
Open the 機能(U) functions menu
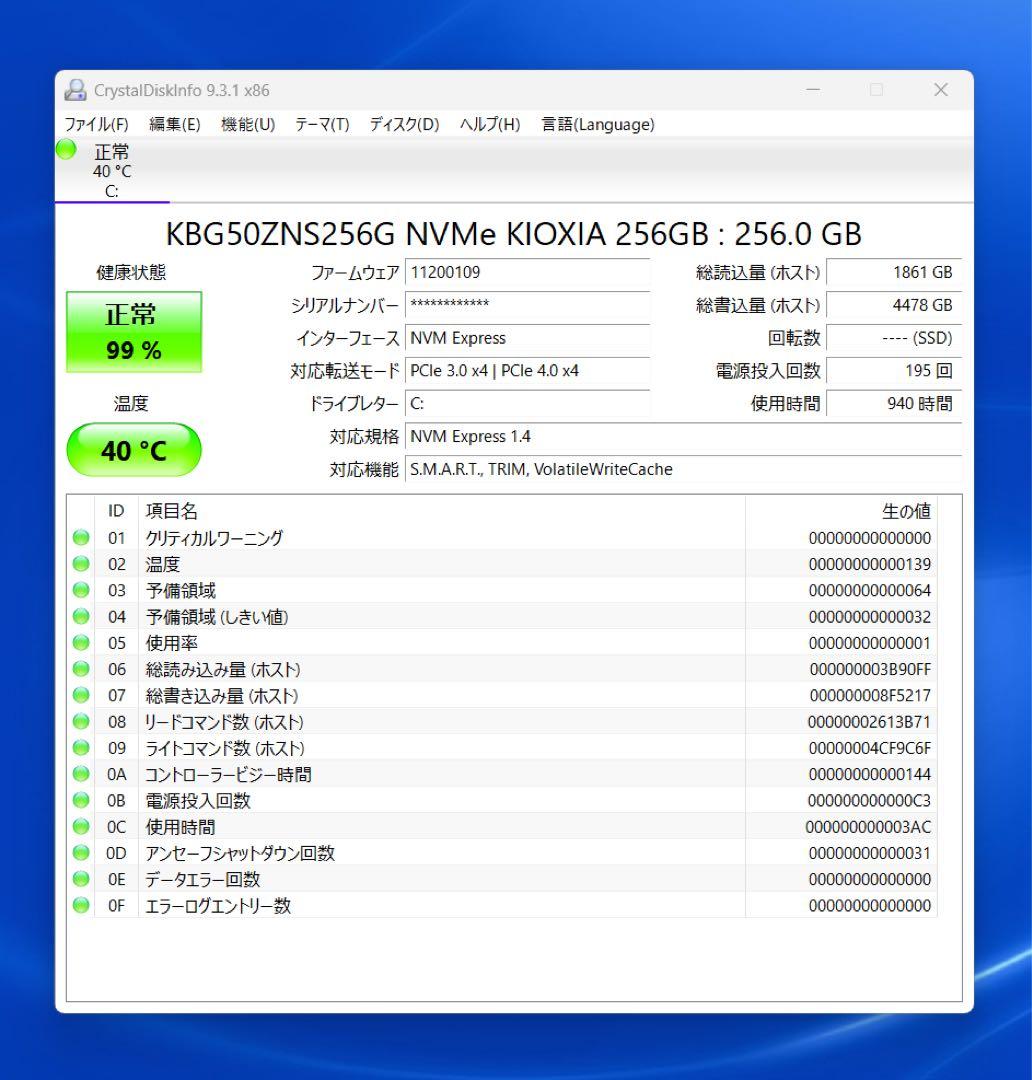point(246,124)
